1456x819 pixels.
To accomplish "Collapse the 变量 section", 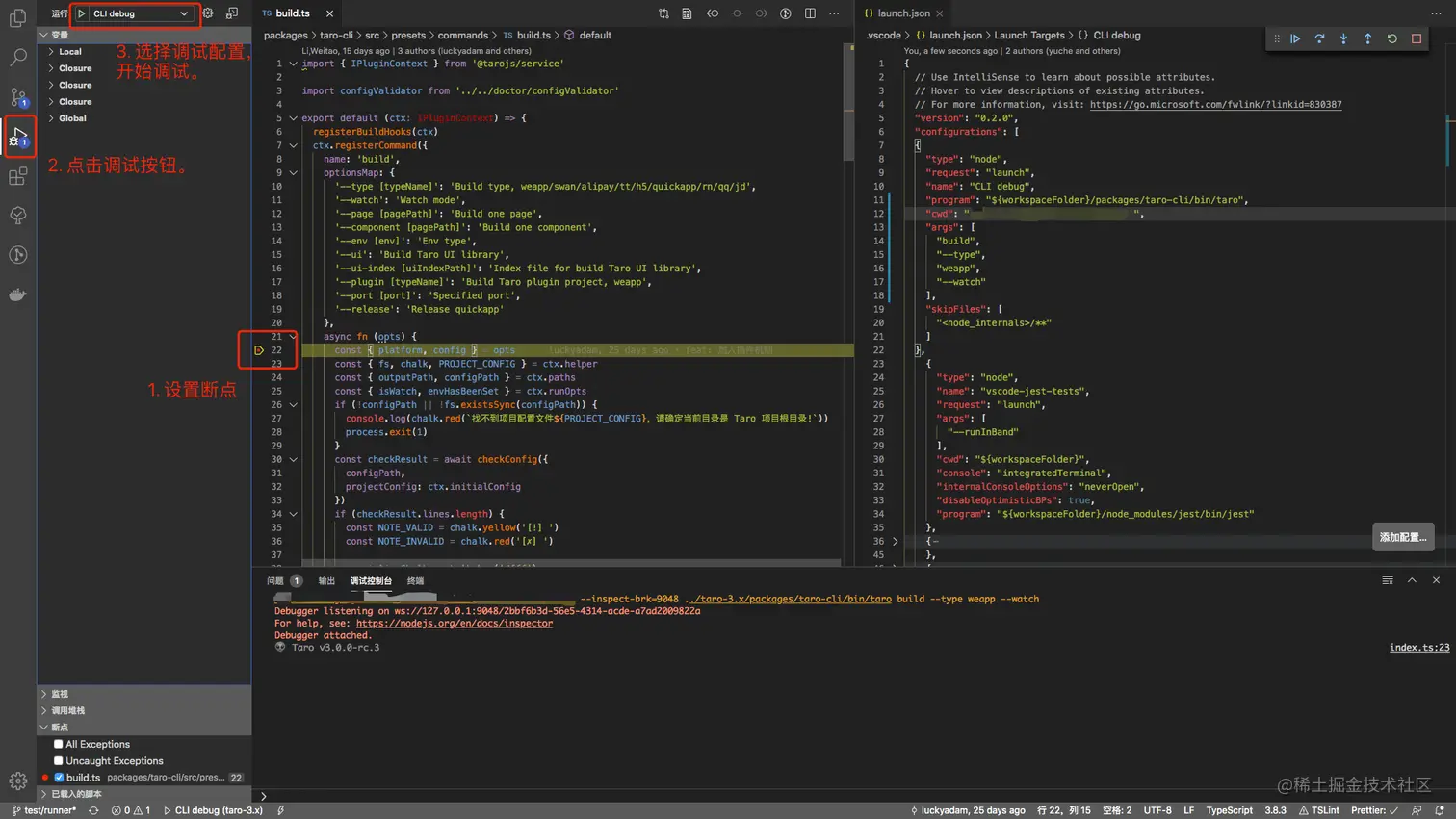I will 144,35.
